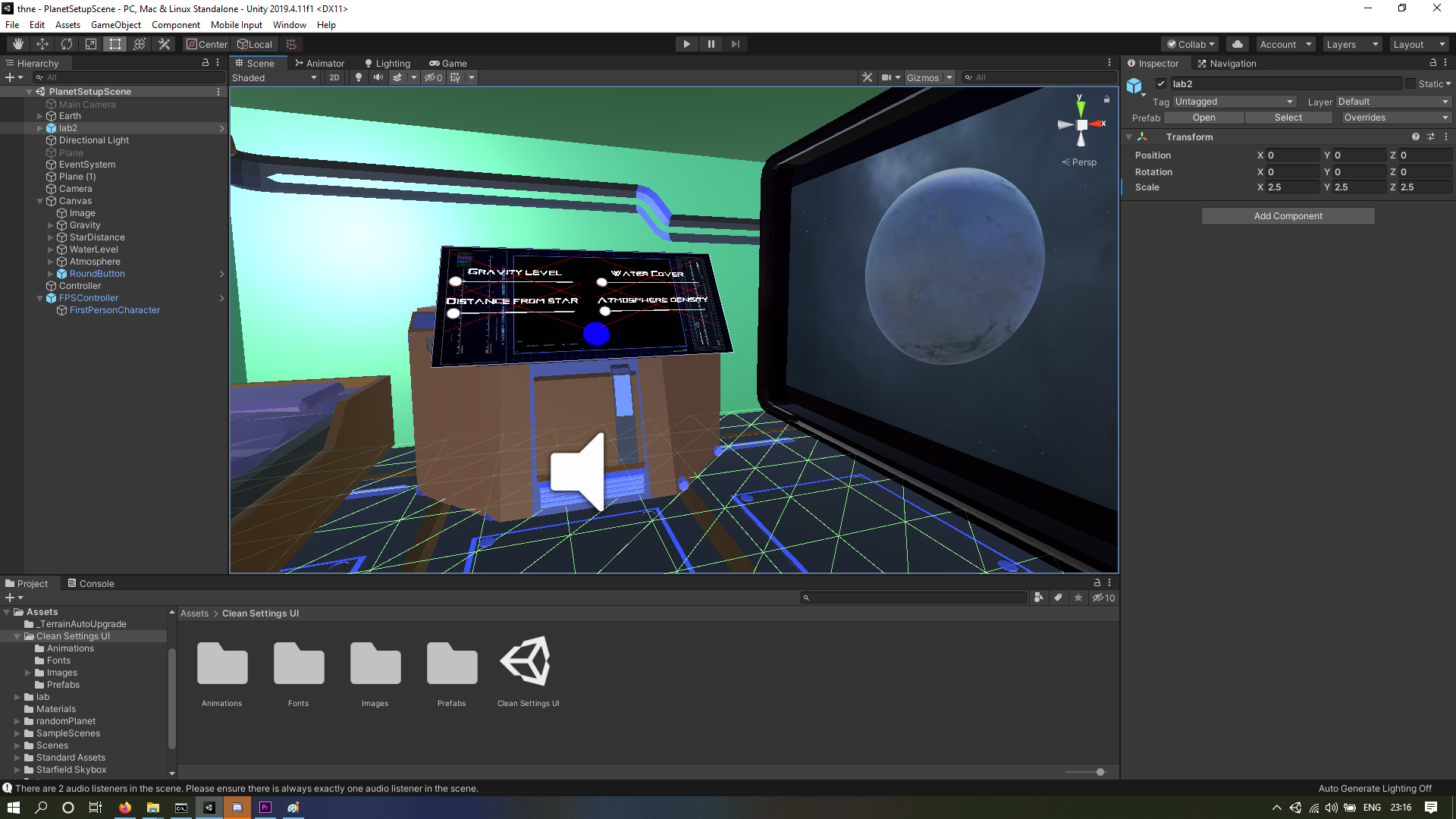This screenshot has width=1456, height=819.
Task: Select the Scale tool
Action: click(91, 44)
